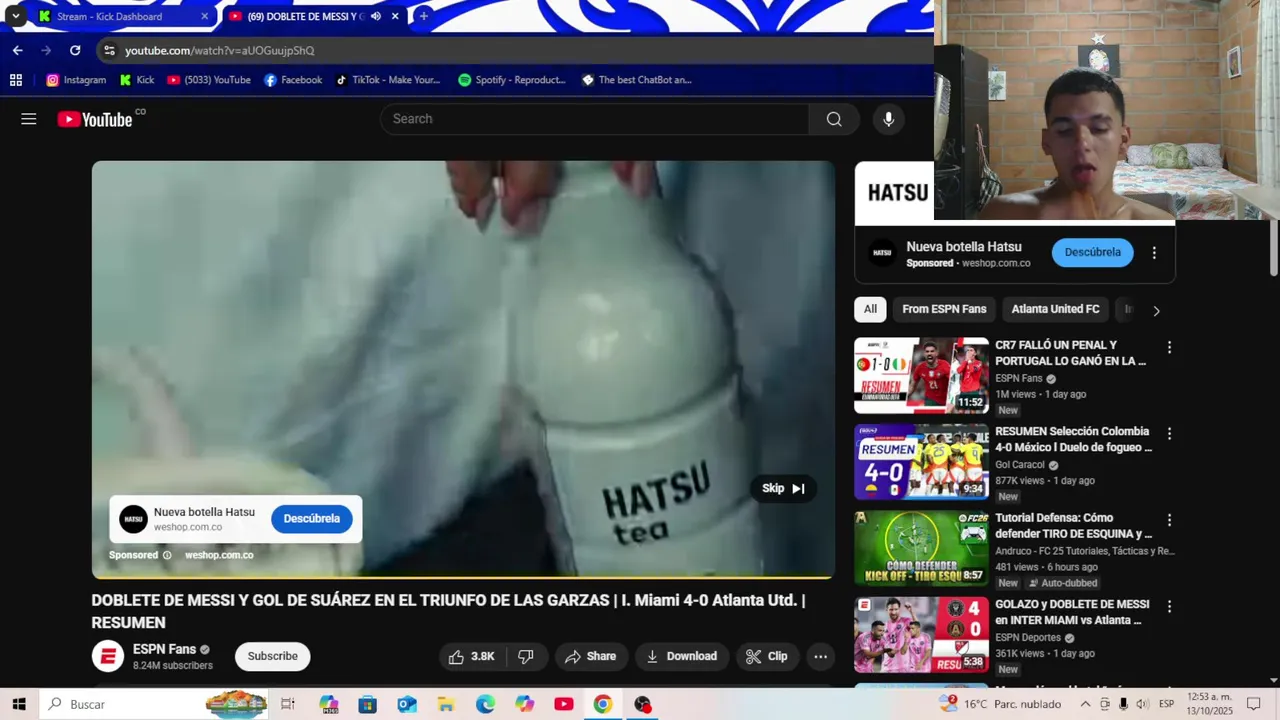Open the Tutorial Defensa video thumbnail
Viewport: 1280px width, 720px height.
pos(921,548)
